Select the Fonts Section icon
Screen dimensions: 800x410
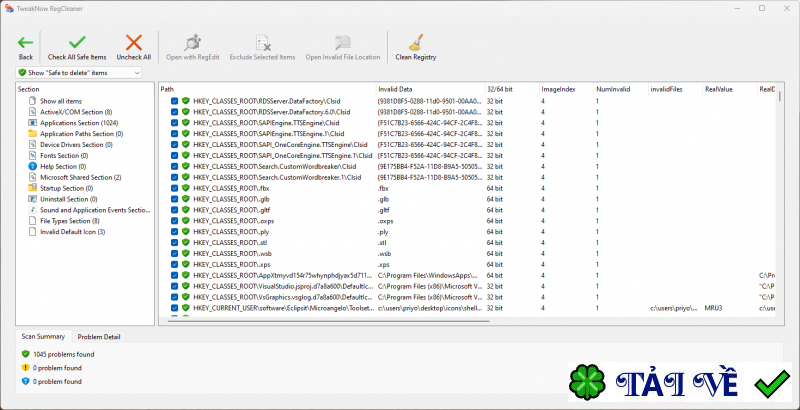(33, 156)
